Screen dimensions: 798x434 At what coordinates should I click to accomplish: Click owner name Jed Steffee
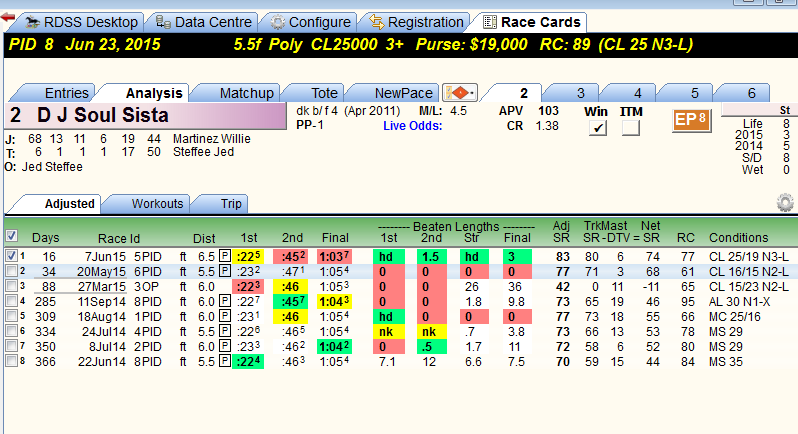pyautogui.click(x=52, y=167)
